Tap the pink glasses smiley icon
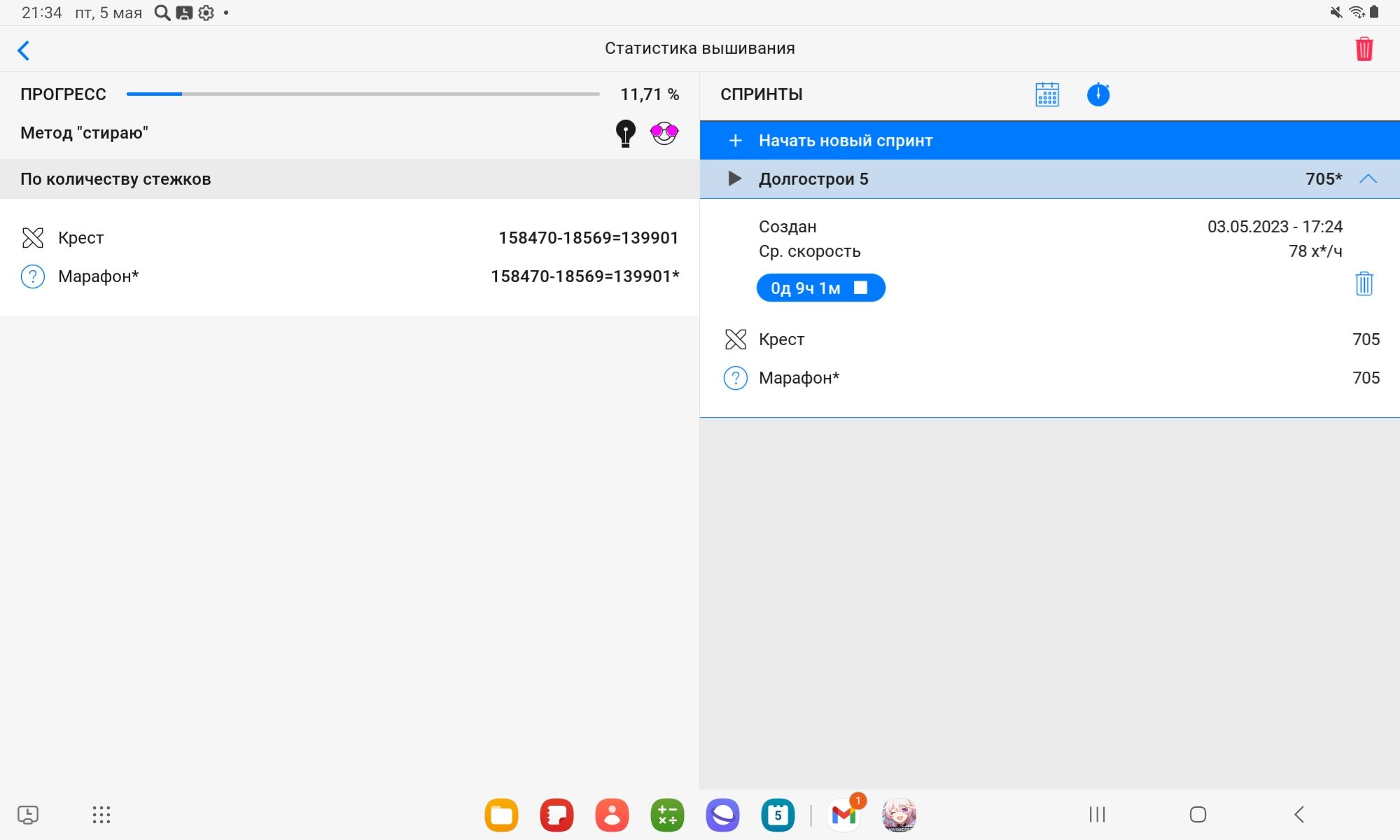The height and width of the screenshot is (840, 1400). [664, 133]
